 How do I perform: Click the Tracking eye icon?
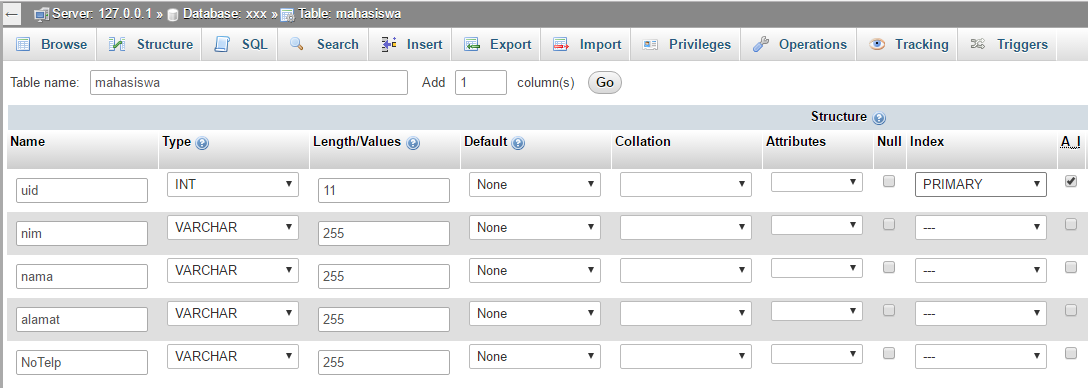(877, 44)
